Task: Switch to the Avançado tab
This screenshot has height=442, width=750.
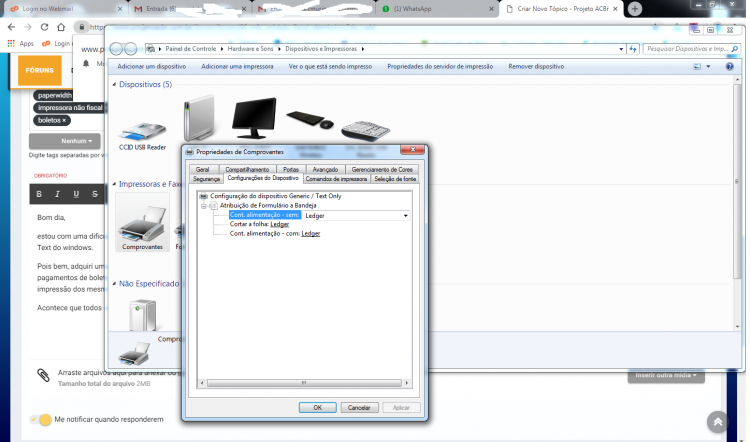Action: pos(325,169)
